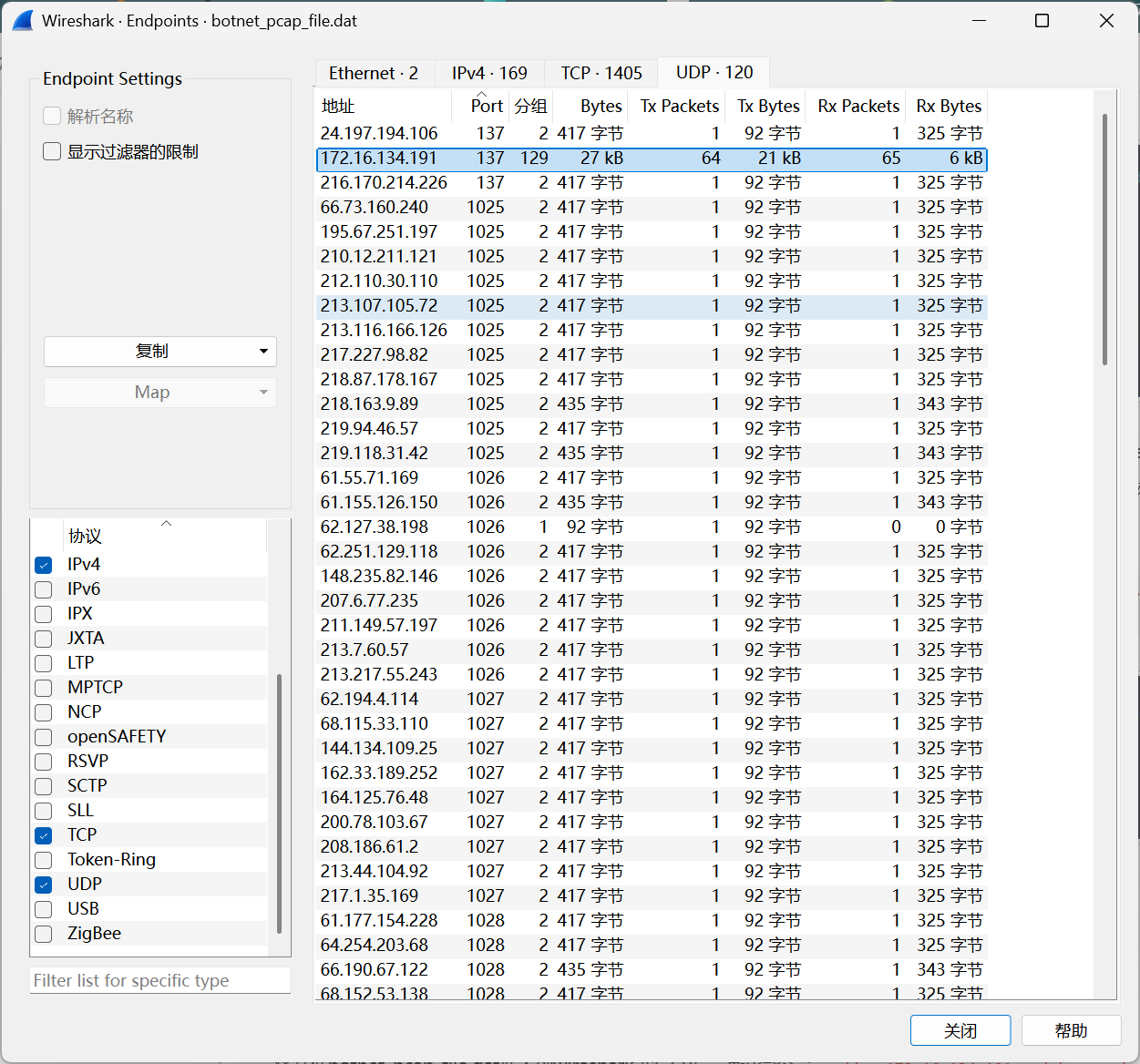Screen dimensions: 1140x1064
Task: Enable 显示过滤器的限制 checkbox
Action: (x=52, y=151)
